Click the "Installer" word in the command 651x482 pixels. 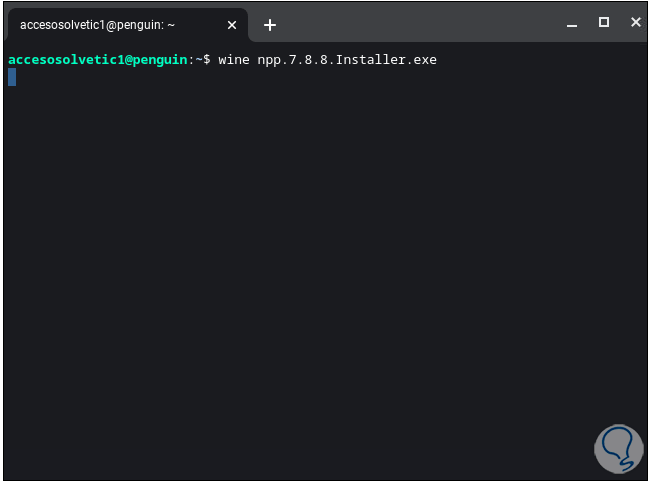pyautogui.click(x=371, y=60)
